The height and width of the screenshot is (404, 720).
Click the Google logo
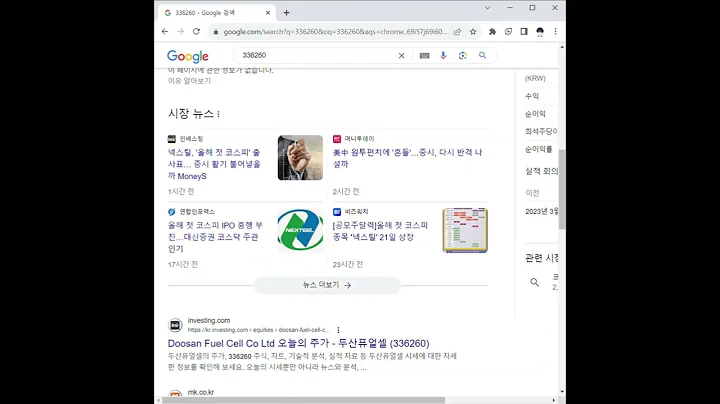tap(188, 56)
